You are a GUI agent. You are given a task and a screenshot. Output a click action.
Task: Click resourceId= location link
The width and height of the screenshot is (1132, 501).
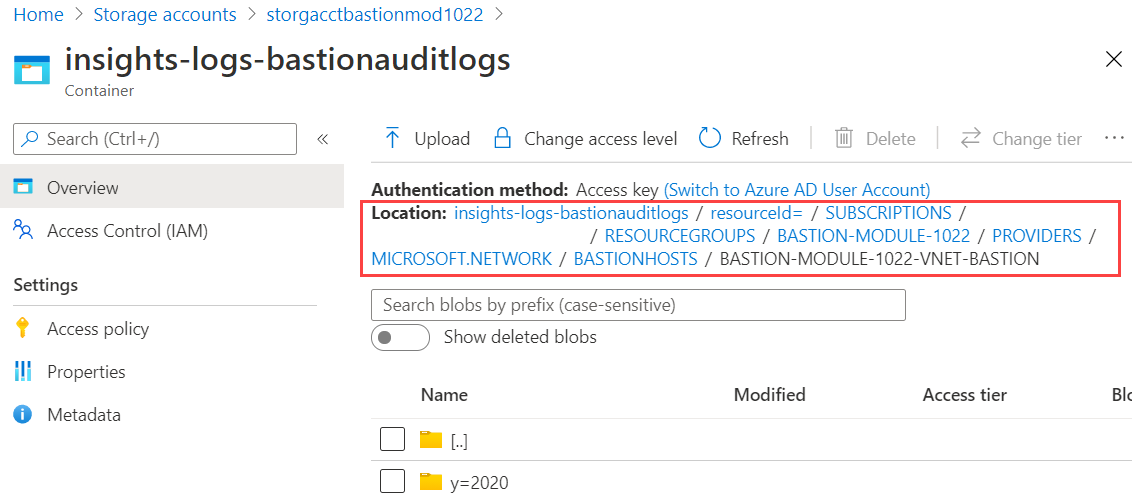tap(757, 214)
